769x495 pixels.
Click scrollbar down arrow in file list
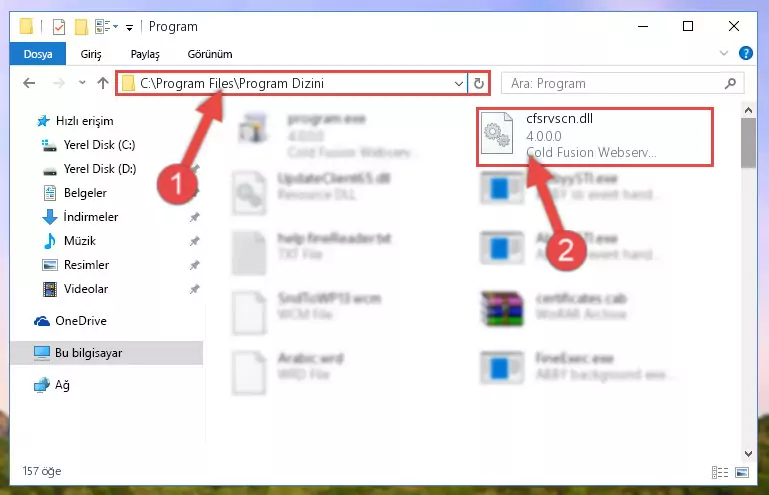pos(748,453)
